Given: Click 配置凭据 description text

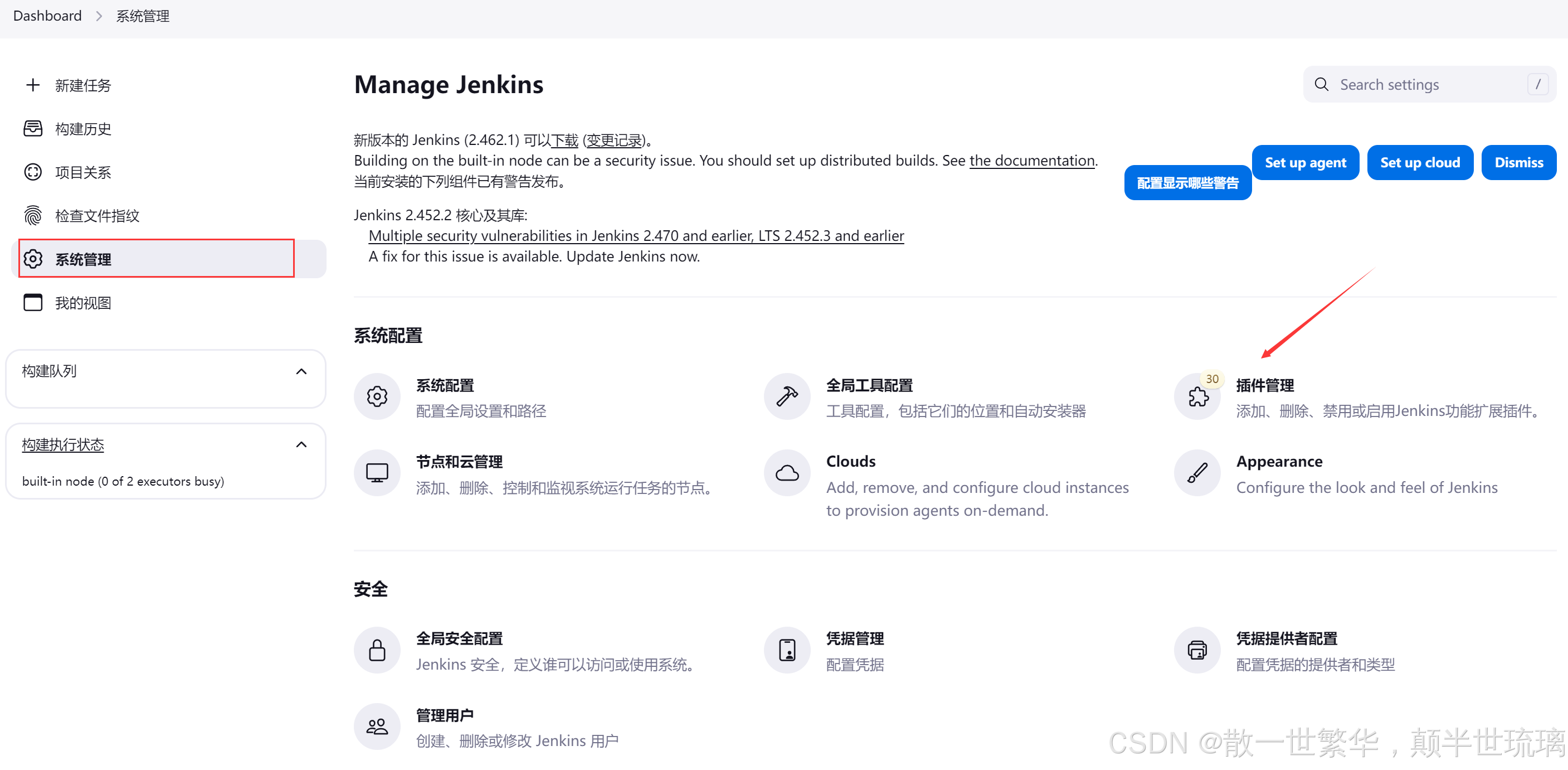Looking at the screenshot, I should [855, 665].
